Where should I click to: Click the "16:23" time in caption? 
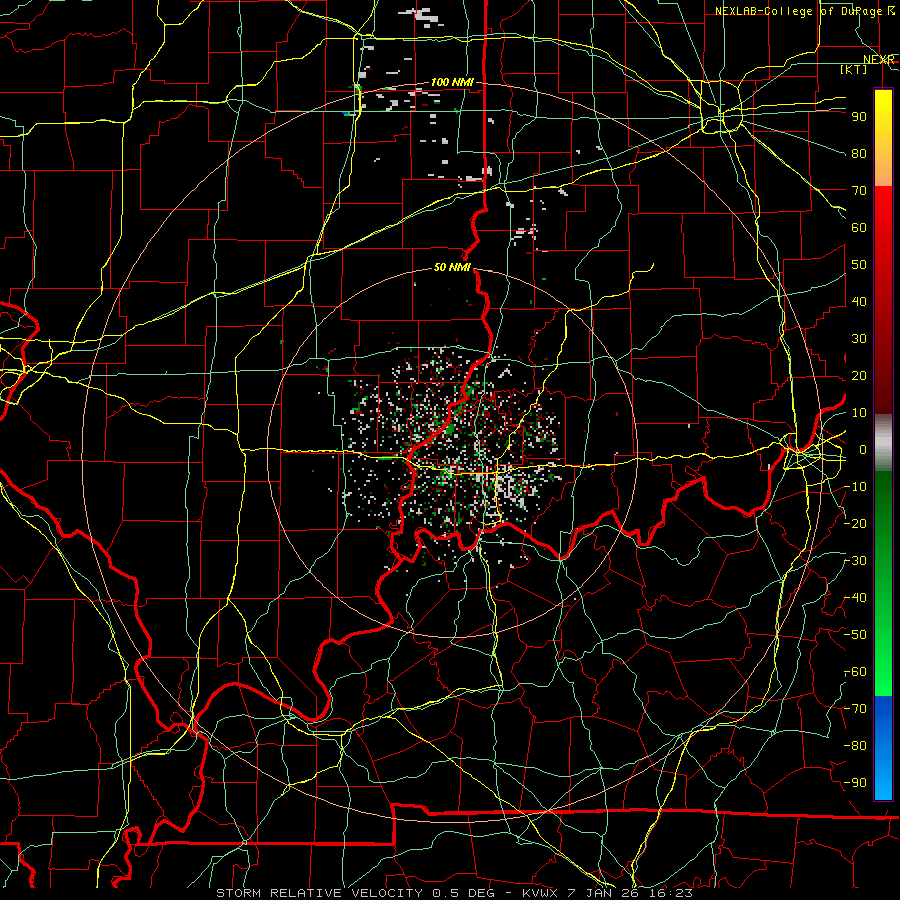click(x=670, y=893)
